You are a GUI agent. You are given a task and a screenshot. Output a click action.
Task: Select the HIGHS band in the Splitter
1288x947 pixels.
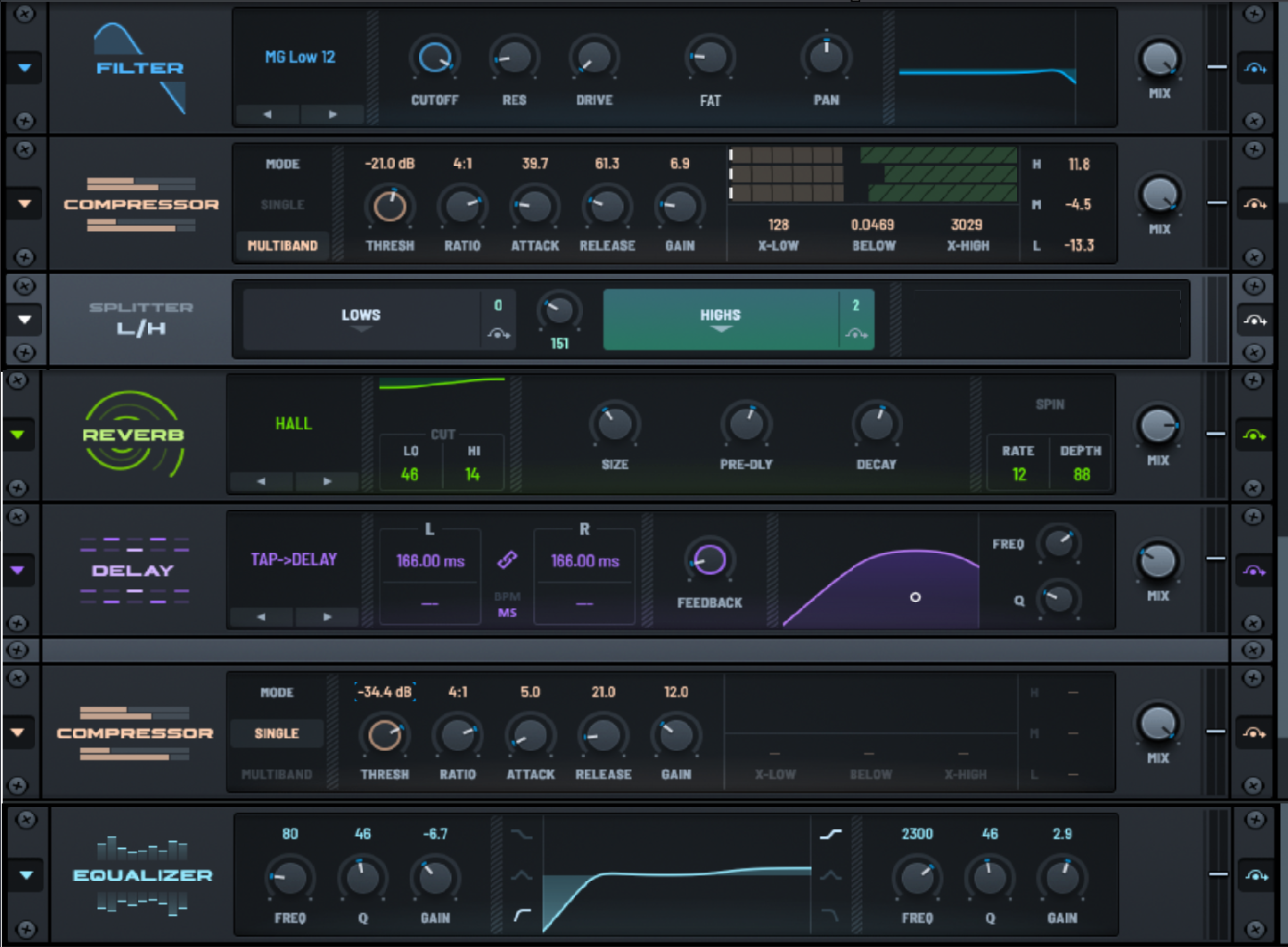tap(720, 316)
